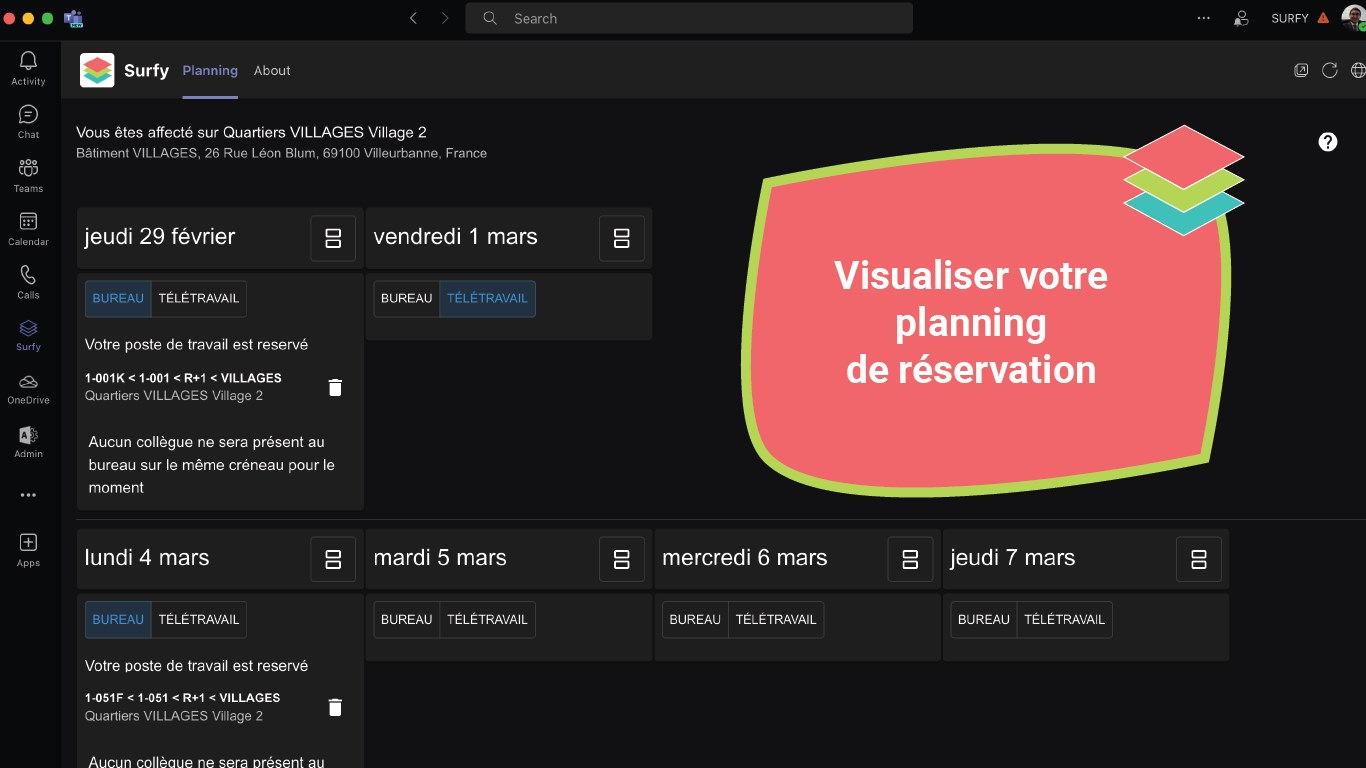Image resolution: width=1366 pixels, height=768 pixels.
Task: Select the Surfy app in sidebar
Action: (x=28, y=334)
